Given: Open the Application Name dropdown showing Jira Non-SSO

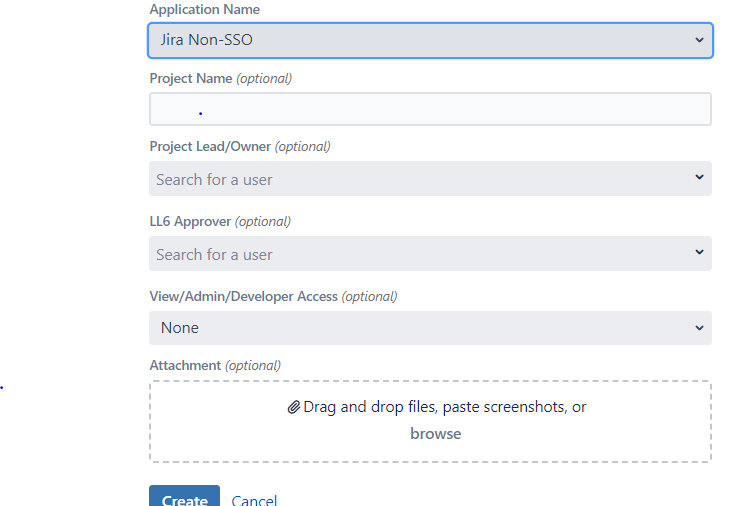Looking at the screenshot, I should [x=430, y=40].
